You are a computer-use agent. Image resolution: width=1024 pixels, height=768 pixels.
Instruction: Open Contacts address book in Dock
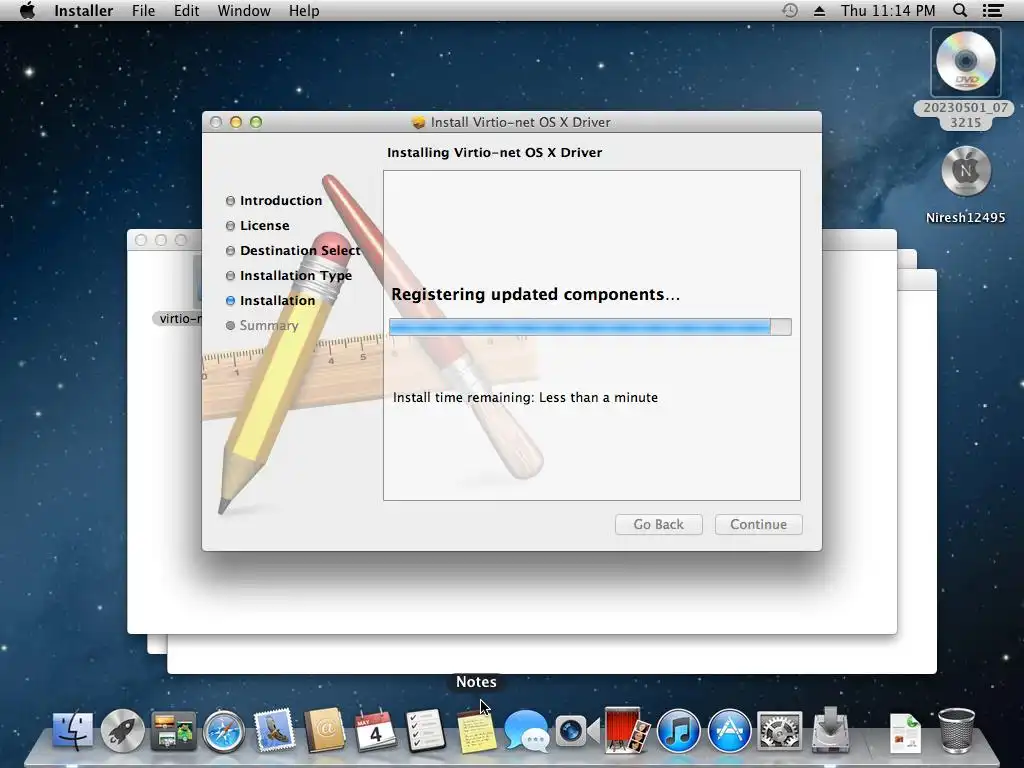click(324, 730)
